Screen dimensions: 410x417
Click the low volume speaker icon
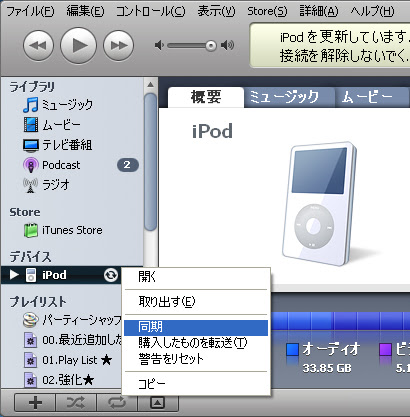pos(159,45)
